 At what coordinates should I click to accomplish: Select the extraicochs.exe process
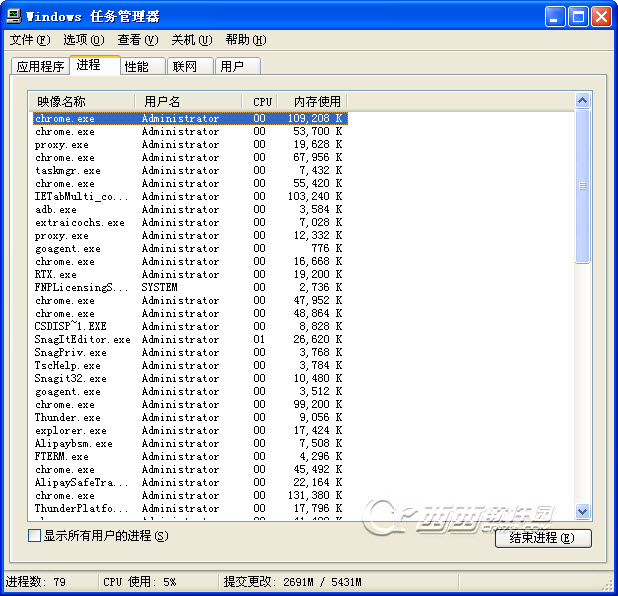click(x=190, y=222)
